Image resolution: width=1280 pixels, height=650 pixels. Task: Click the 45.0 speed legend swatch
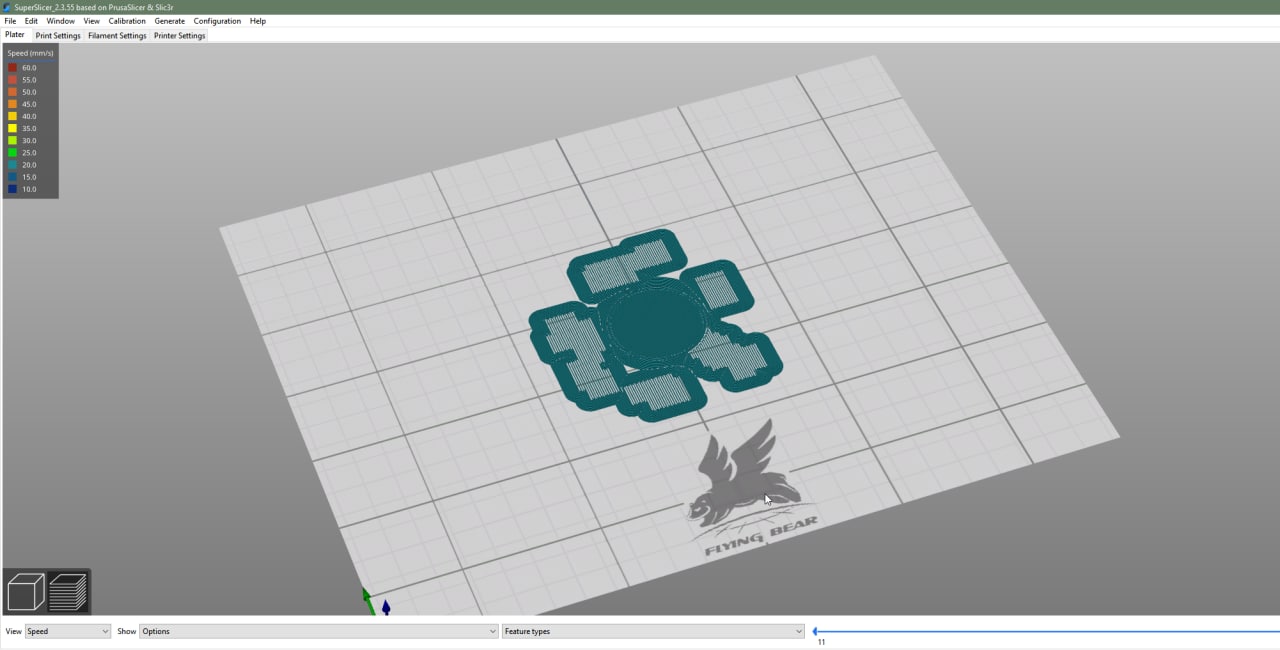pyautogui.click(x=13, y=104)
